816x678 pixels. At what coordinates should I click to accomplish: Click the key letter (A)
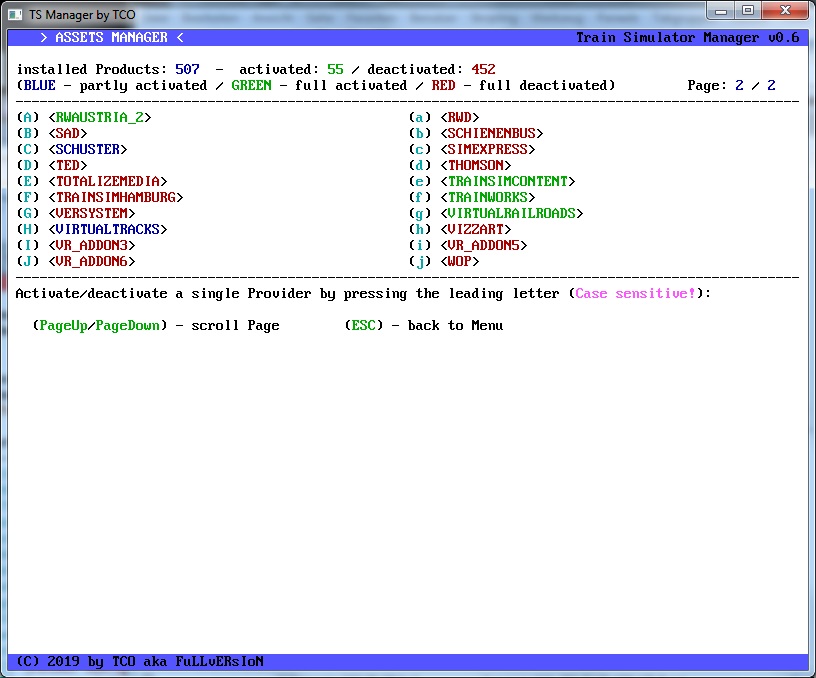[x=28, y=118]
